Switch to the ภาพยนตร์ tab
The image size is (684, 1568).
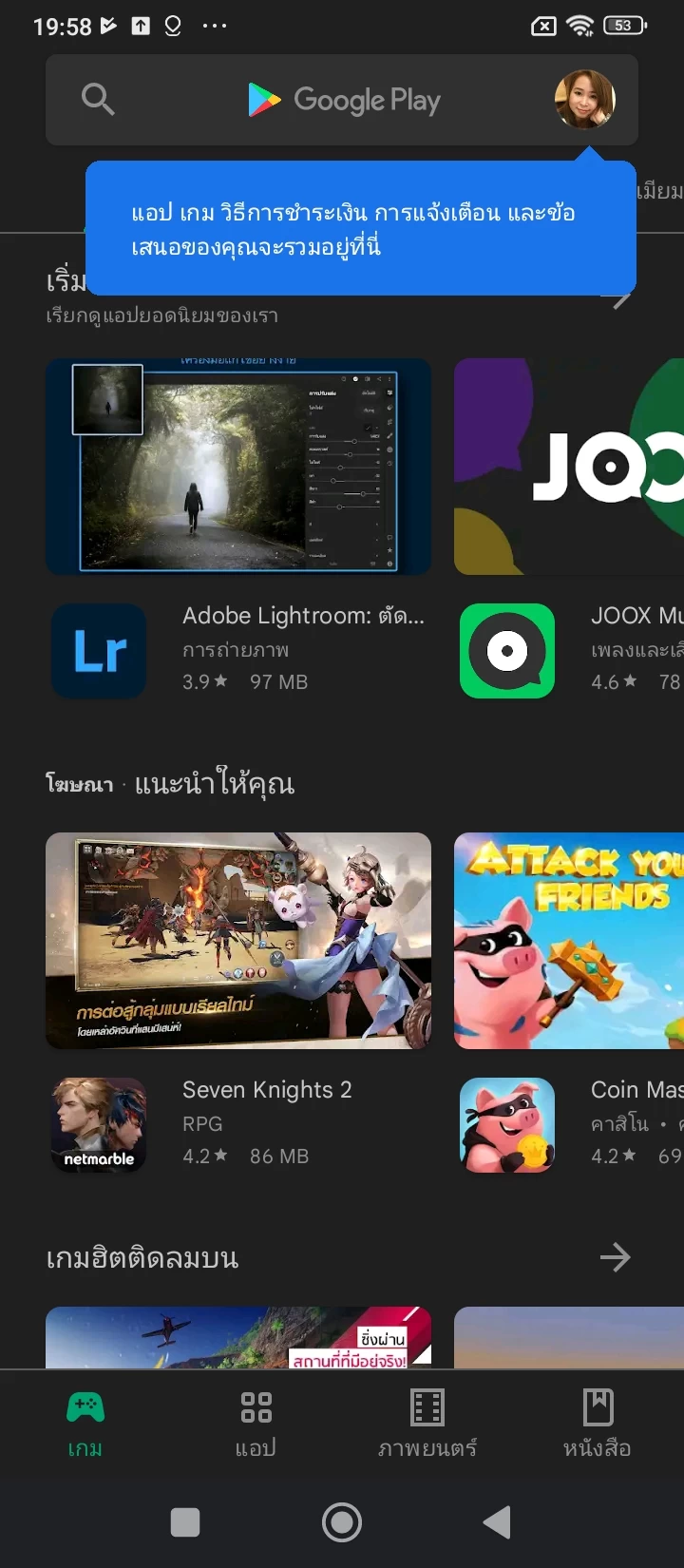point(427,1424)
